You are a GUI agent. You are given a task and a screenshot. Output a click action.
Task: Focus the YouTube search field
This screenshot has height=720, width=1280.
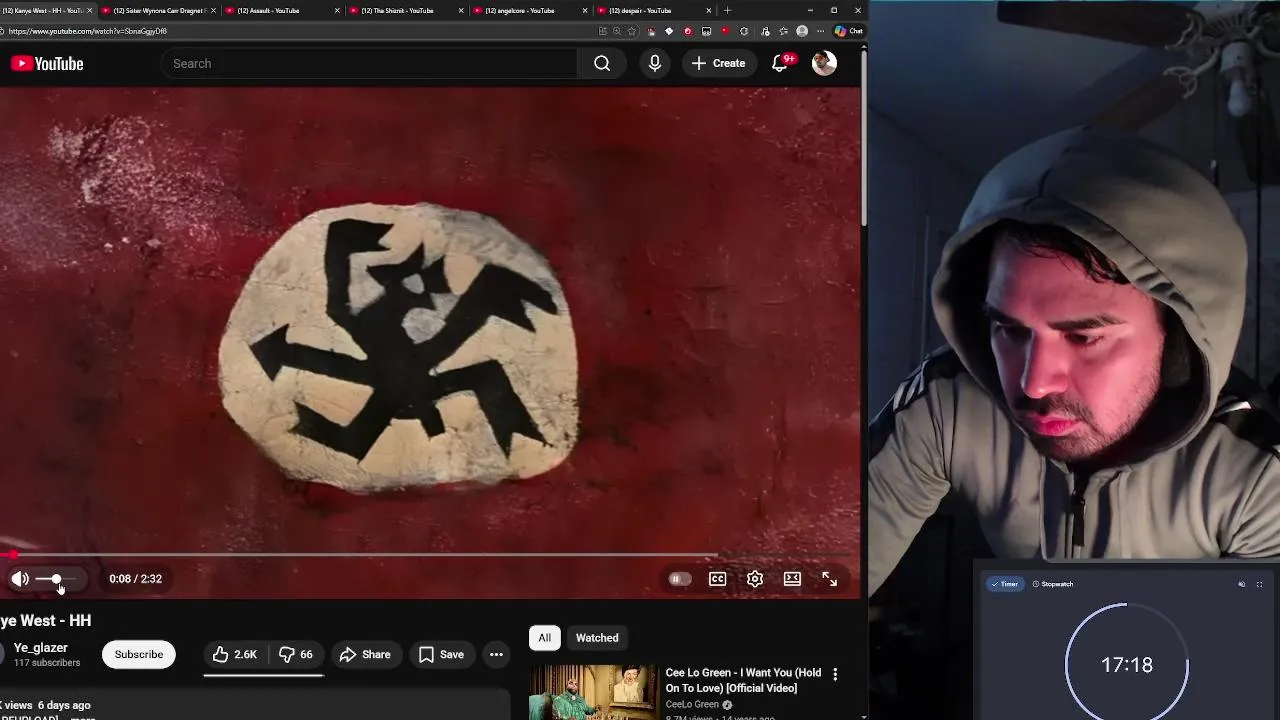(369, 63)
